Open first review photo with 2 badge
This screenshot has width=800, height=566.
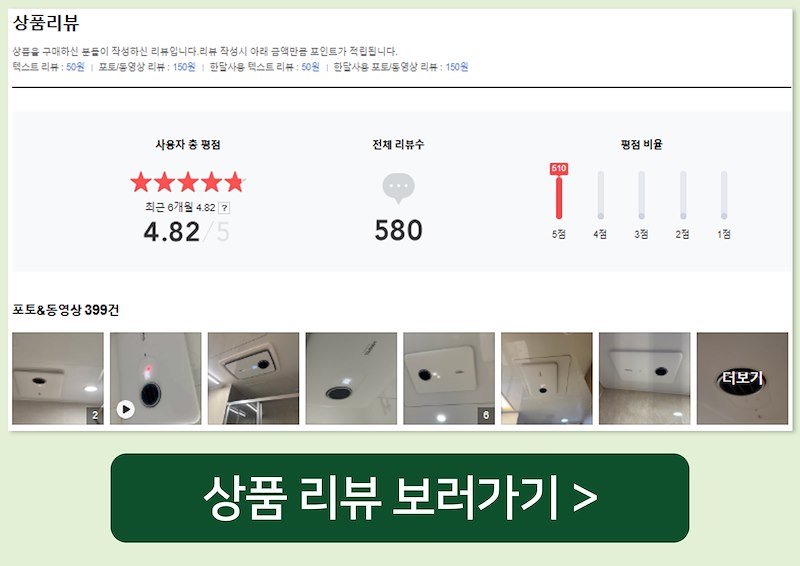coord(58,378)
